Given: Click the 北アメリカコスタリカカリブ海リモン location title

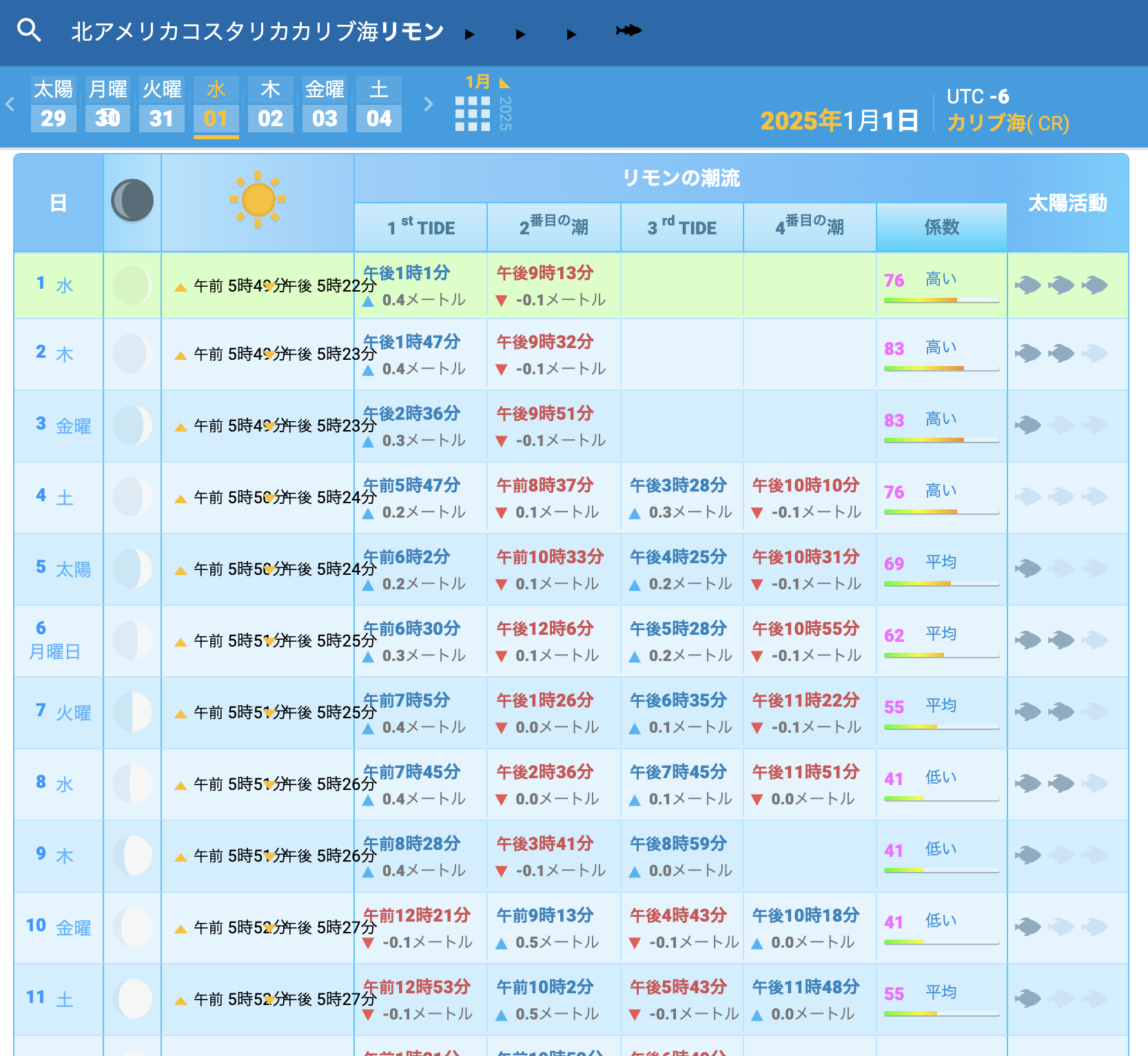Looking at the screenshot, I should click(x=257, y=31).
